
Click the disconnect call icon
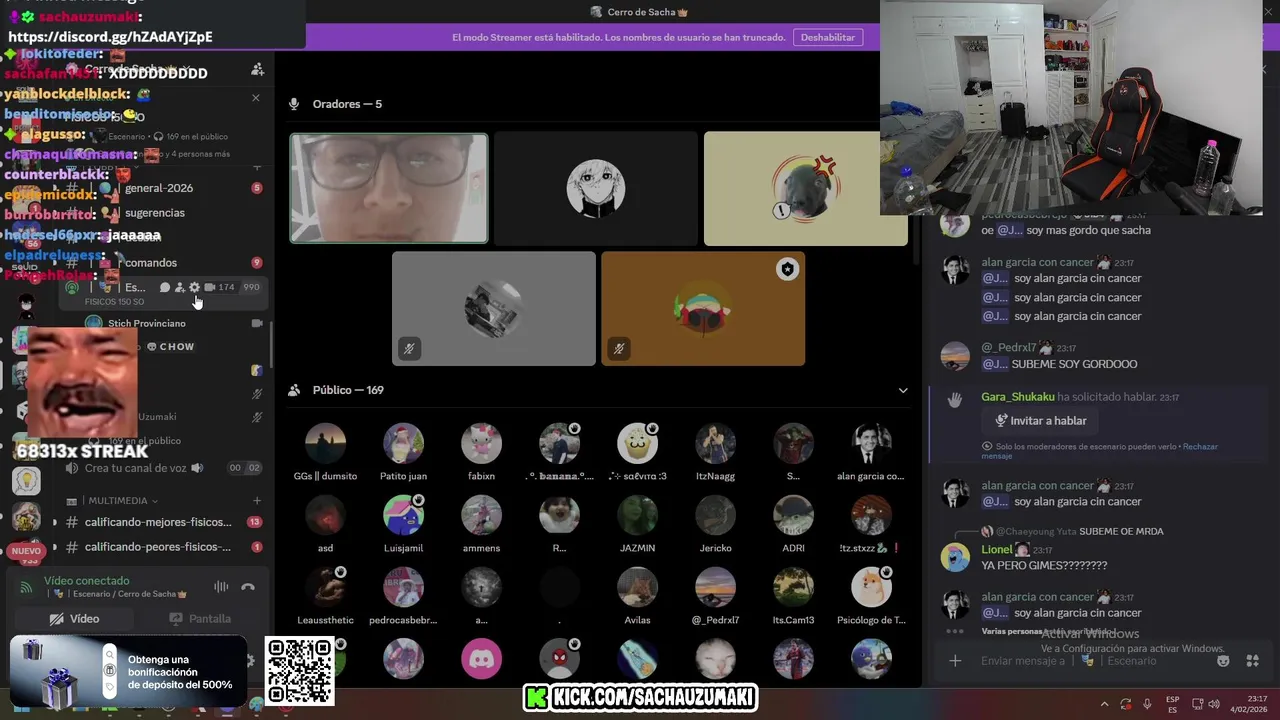248,587
